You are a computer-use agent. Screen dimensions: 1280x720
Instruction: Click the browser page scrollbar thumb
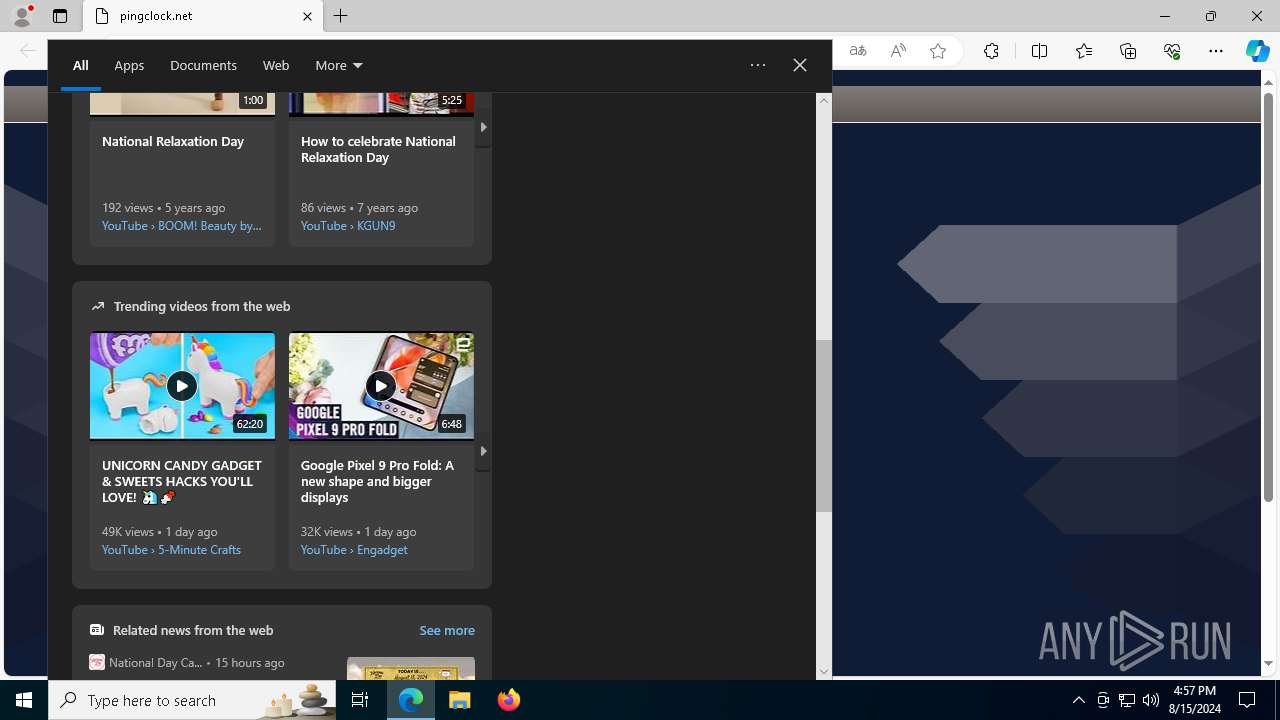pos(1269,297)
